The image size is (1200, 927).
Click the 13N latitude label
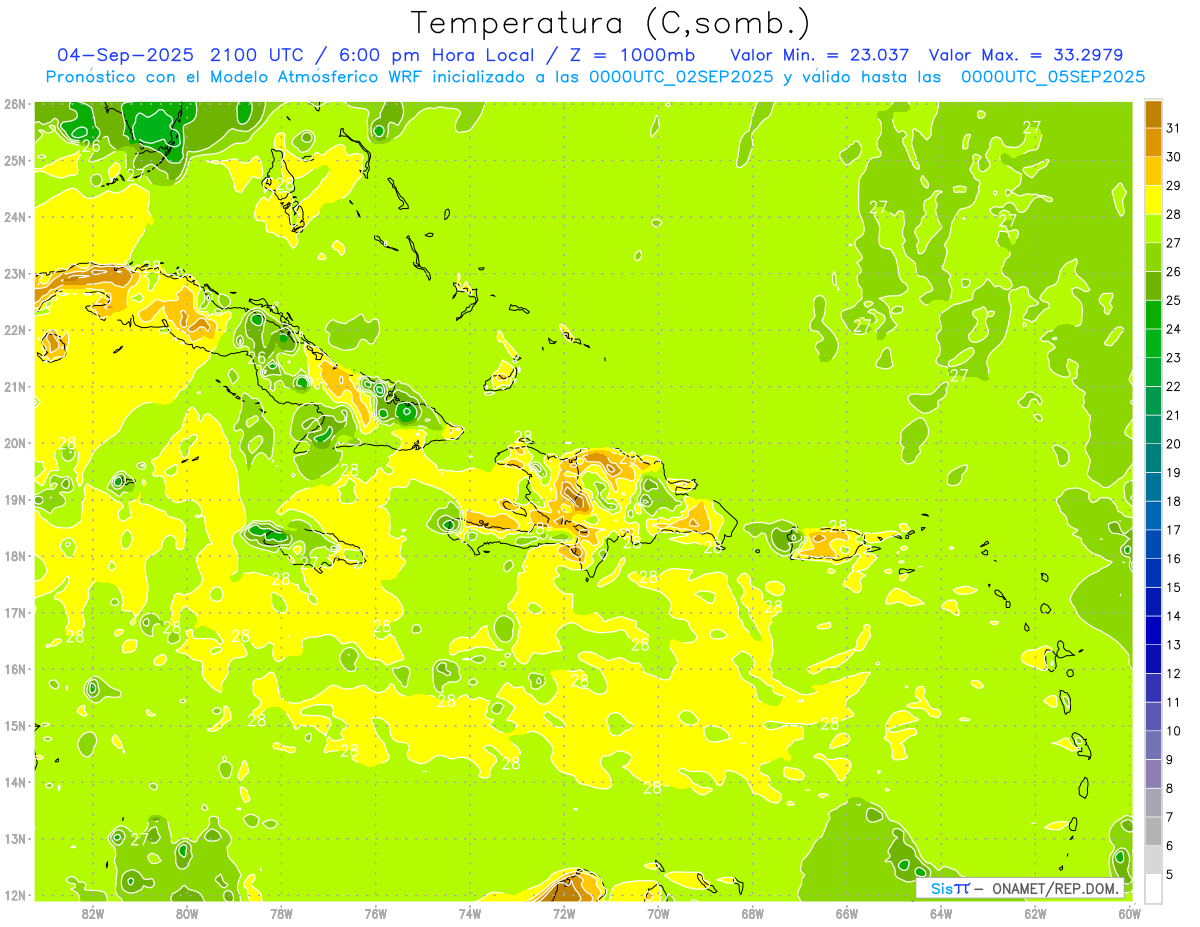pos(14,839)
